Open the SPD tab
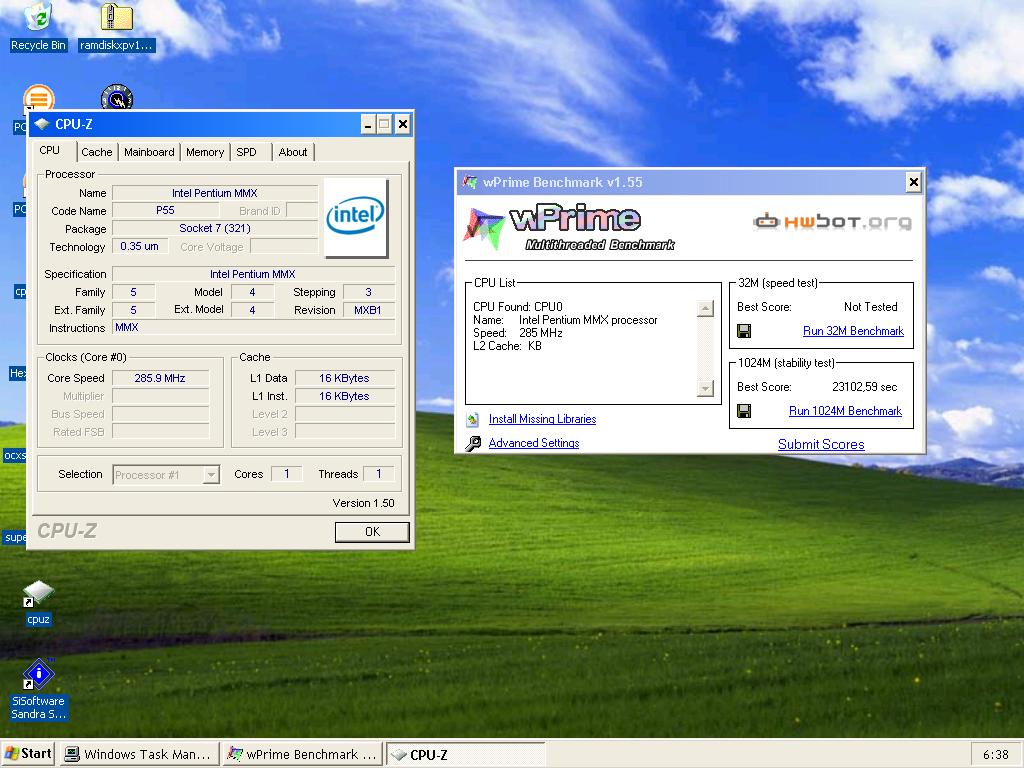Image resolution: width=1024 pixels, height=768 pixels. [x=246, y=152]
